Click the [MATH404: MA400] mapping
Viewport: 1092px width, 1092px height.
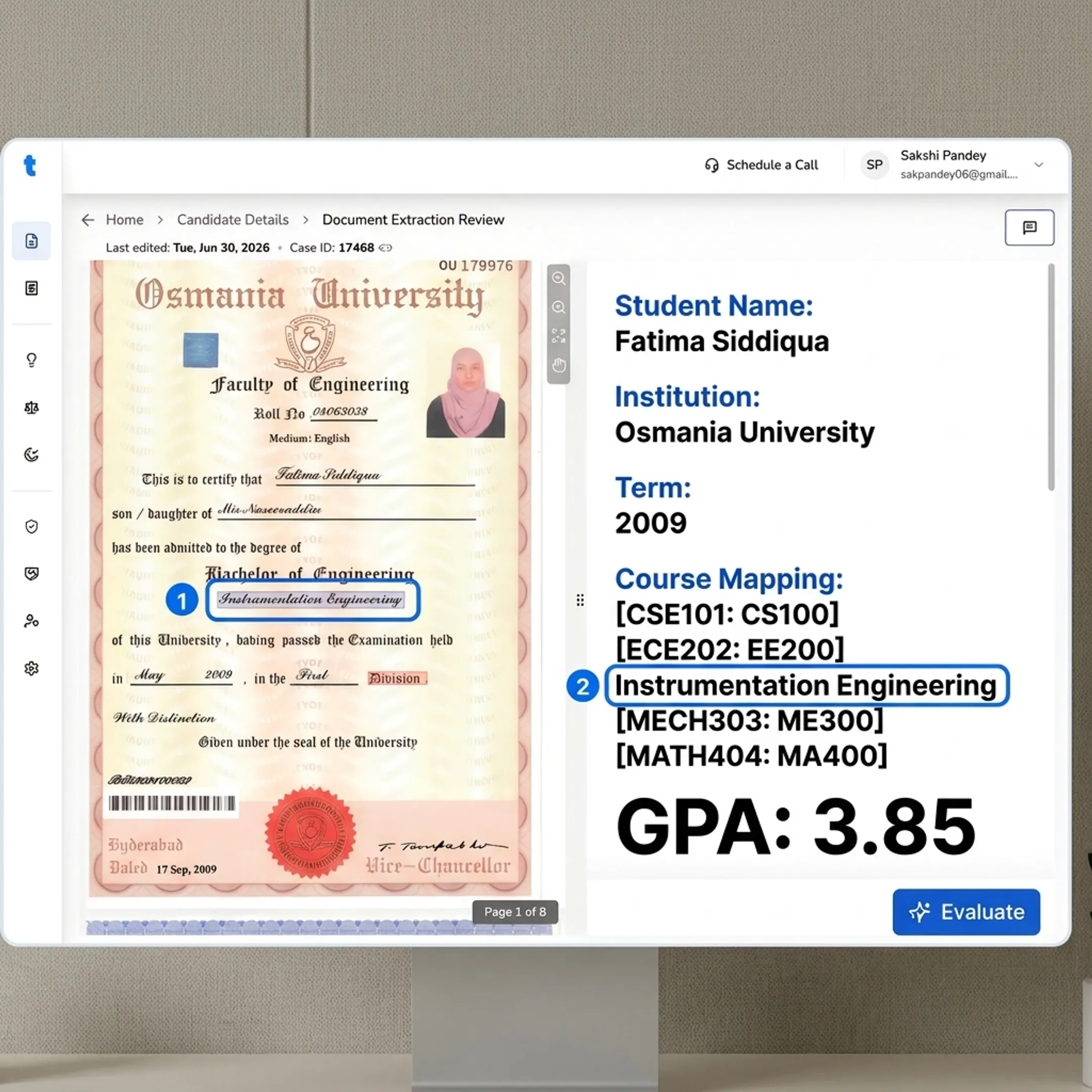[x=751, y=756]
